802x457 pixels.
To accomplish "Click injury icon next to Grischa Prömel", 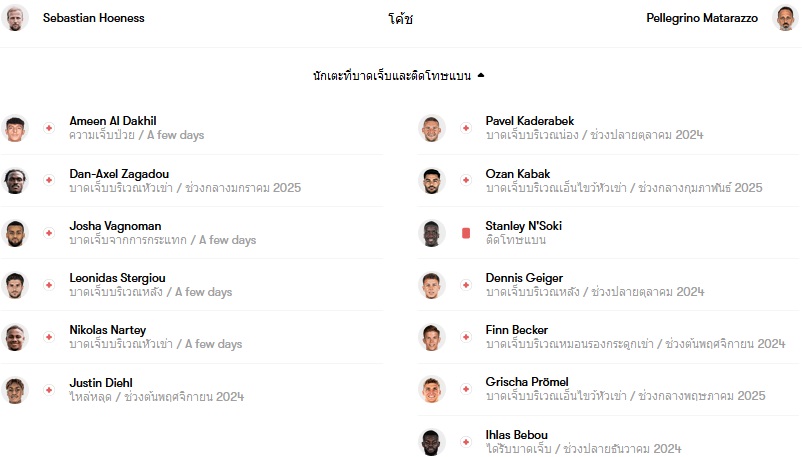I will [465, 389].
